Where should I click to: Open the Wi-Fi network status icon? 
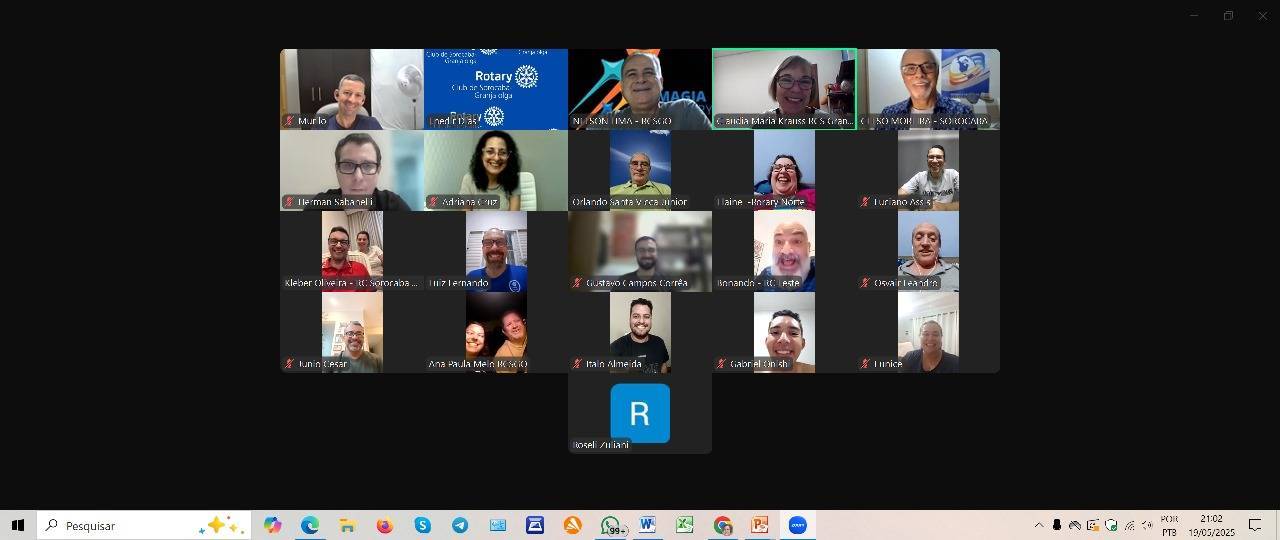click(1129, 525)
